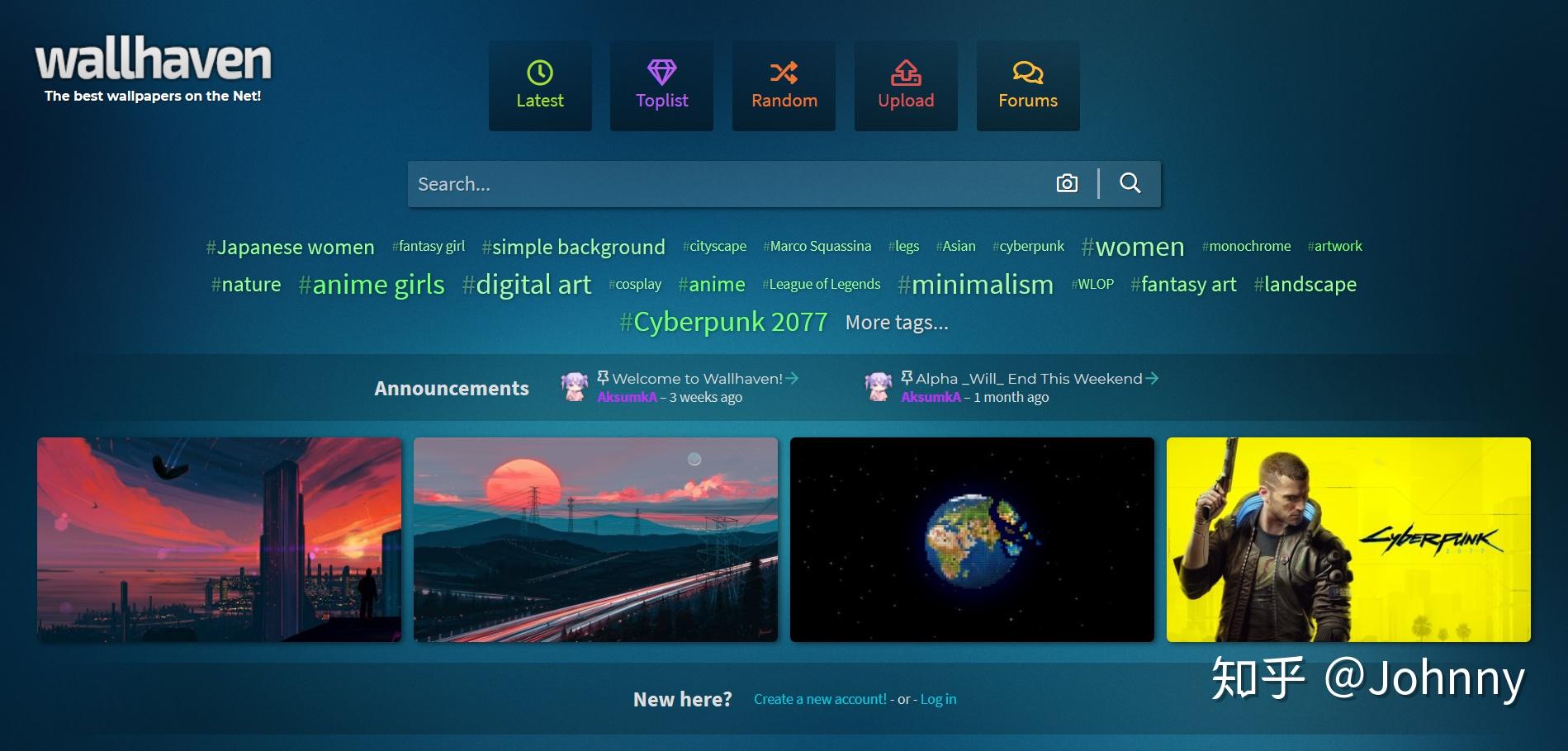Focus the Search input field
The image size is (1568, 751).
click(x=727, y=184)
